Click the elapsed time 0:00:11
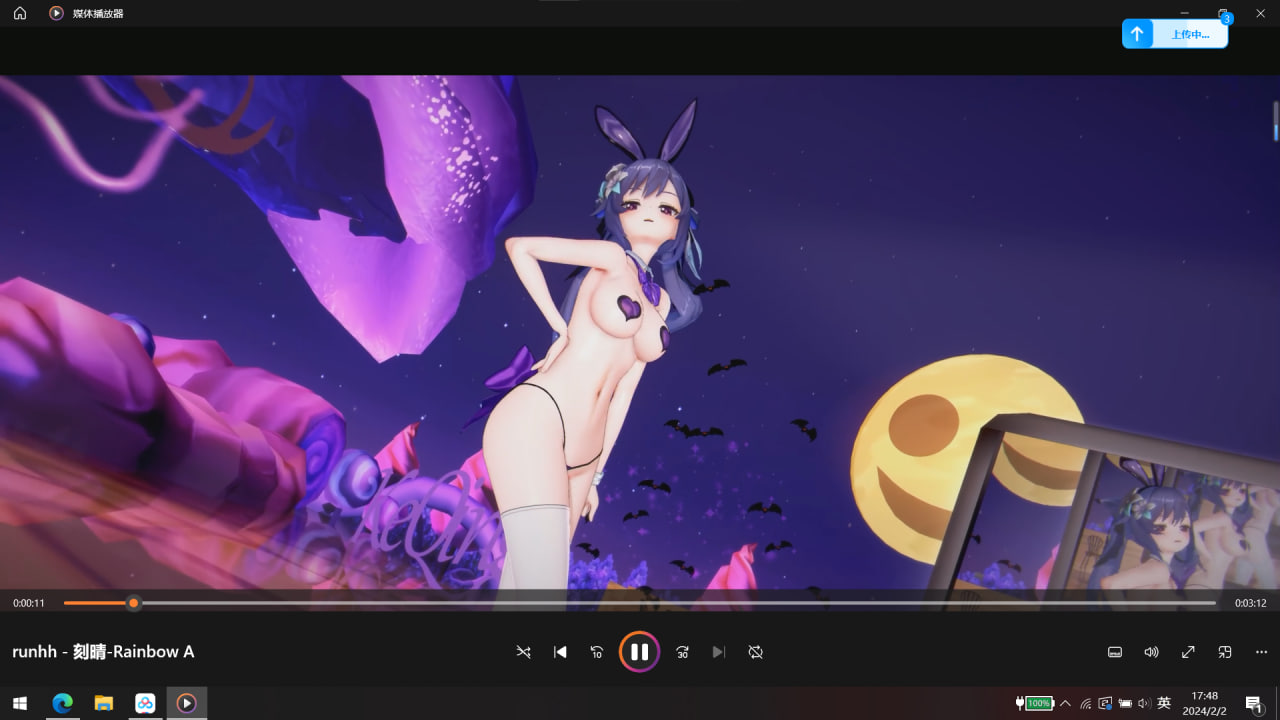Screen dimensions: 1280x720 (29, 603)
